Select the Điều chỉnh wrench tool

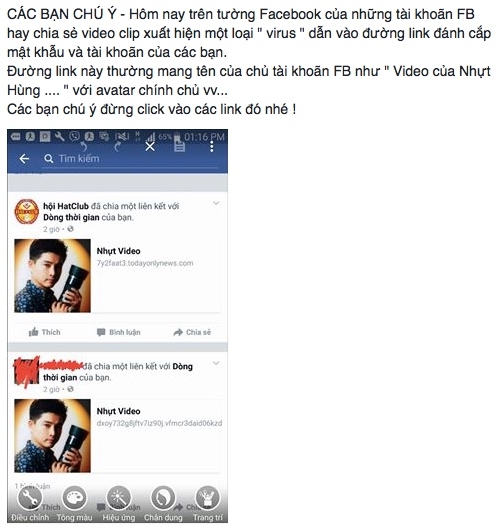(x=30, y=504)
